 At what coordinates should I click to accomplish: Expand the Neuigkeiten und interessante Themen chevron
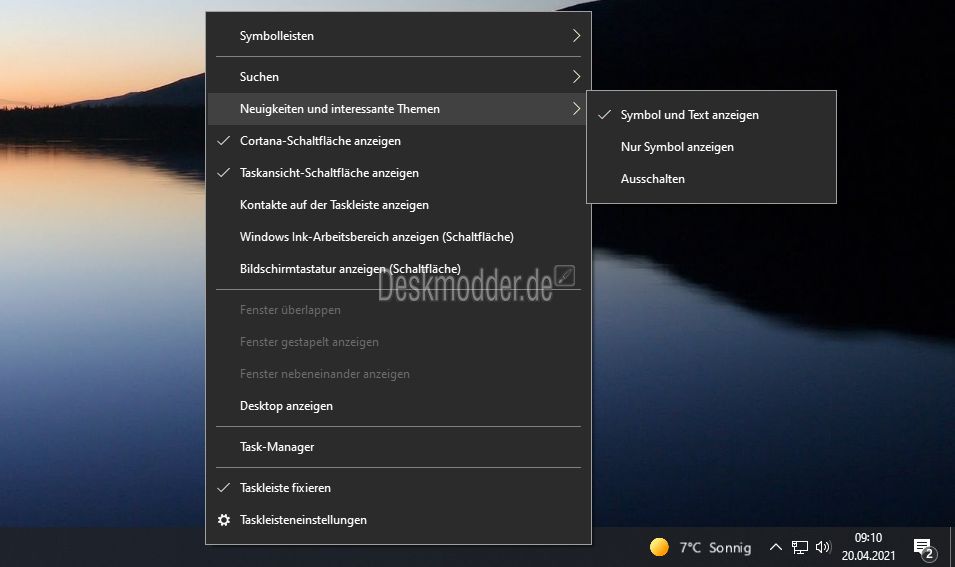[576, 109]
